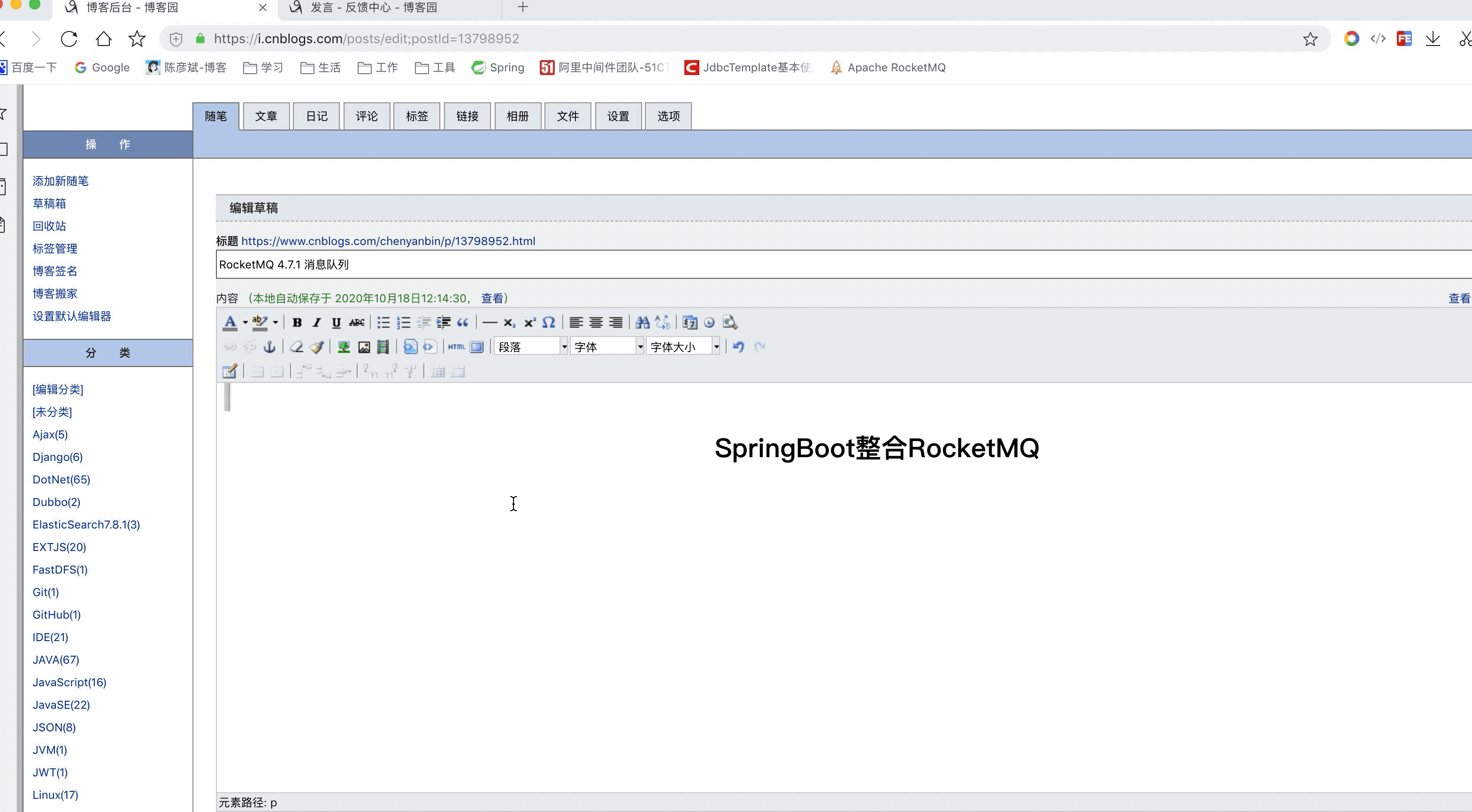1472x812 pixels.
Task: Click the eraser remove formatting icon
Action: coord(296,347)
